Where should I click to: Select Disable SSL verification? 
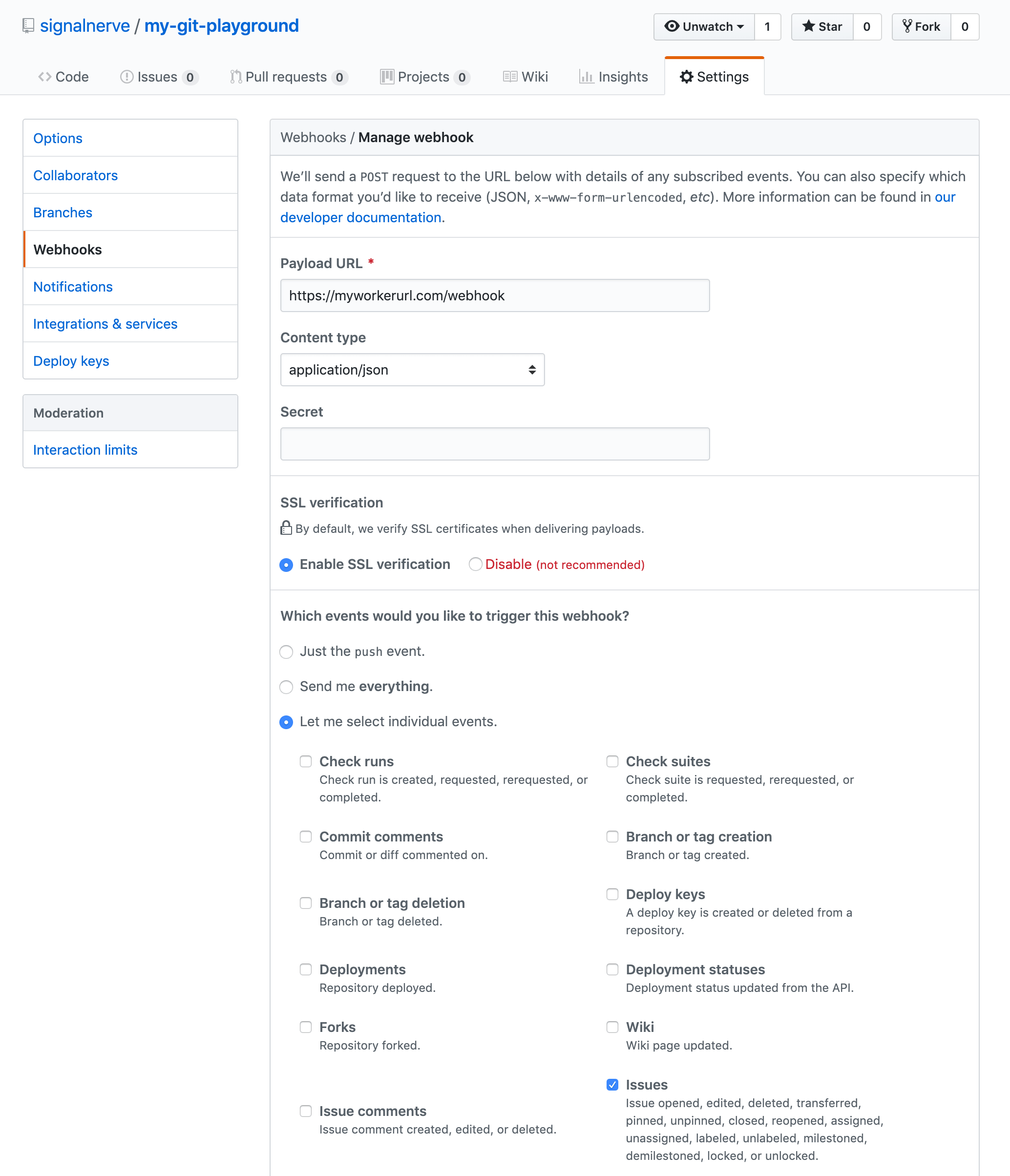(x=476, y=564)
